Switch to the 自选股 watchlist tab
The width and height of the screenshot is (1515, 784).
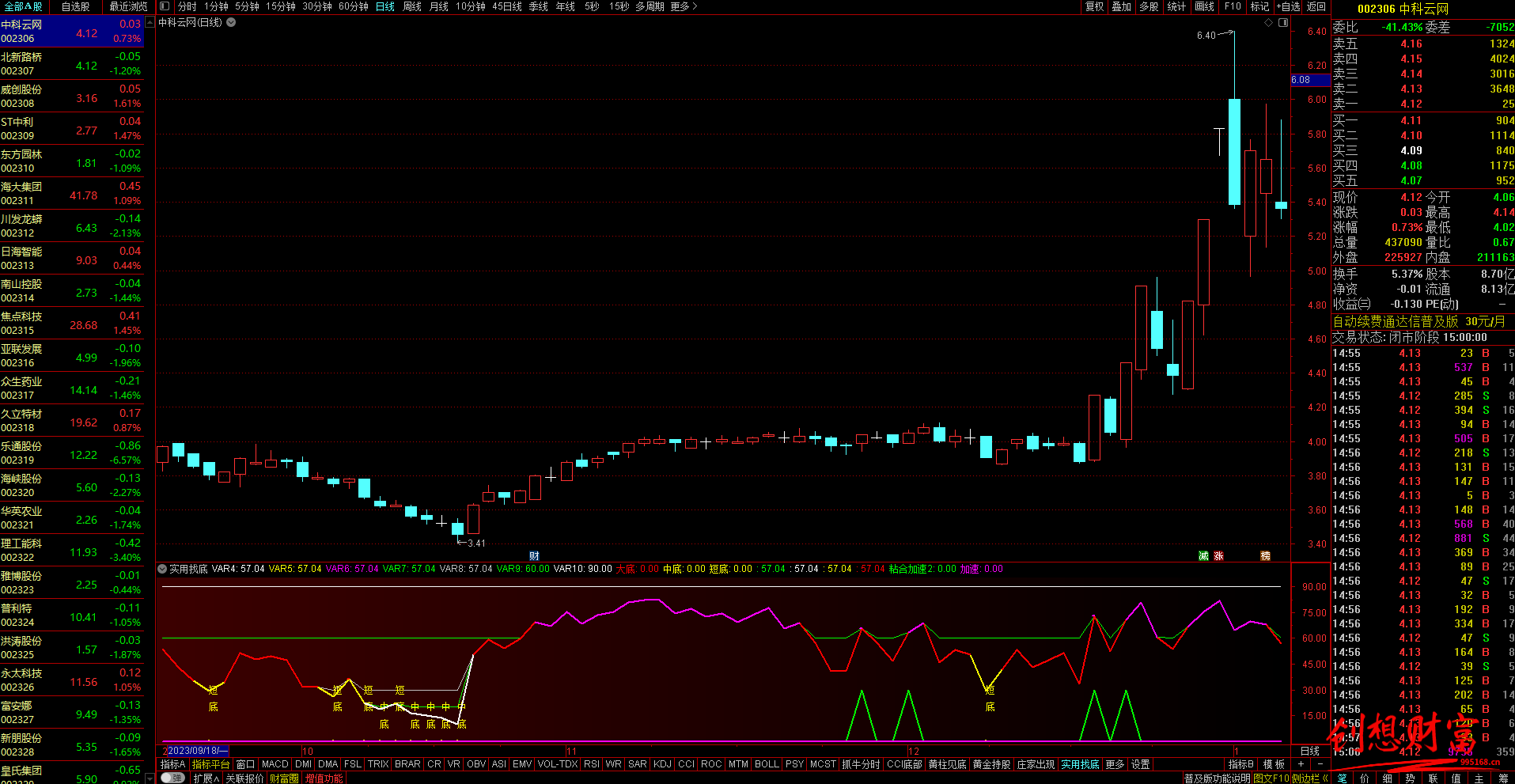pos(75,6)
